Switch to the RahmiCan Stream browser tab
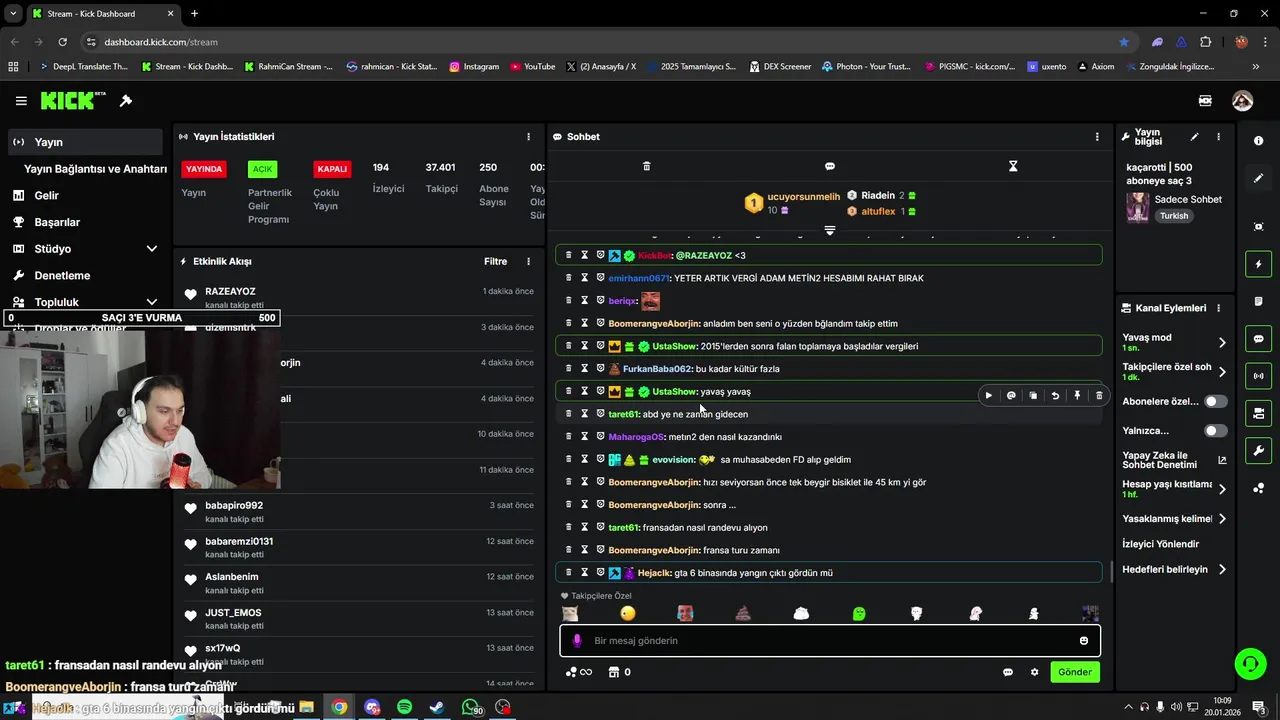This screenshot has height=720, width=1280. pyautogui.click(x=287, y=66)
